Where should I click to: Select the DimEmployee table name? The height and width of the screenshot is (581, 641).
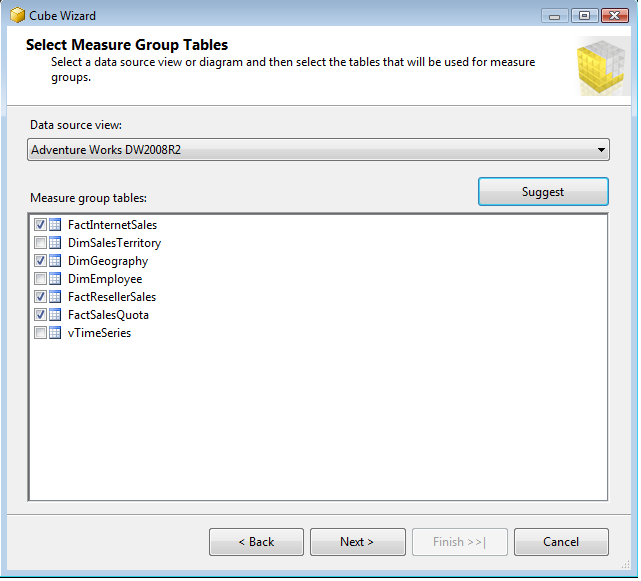point(105,279)
